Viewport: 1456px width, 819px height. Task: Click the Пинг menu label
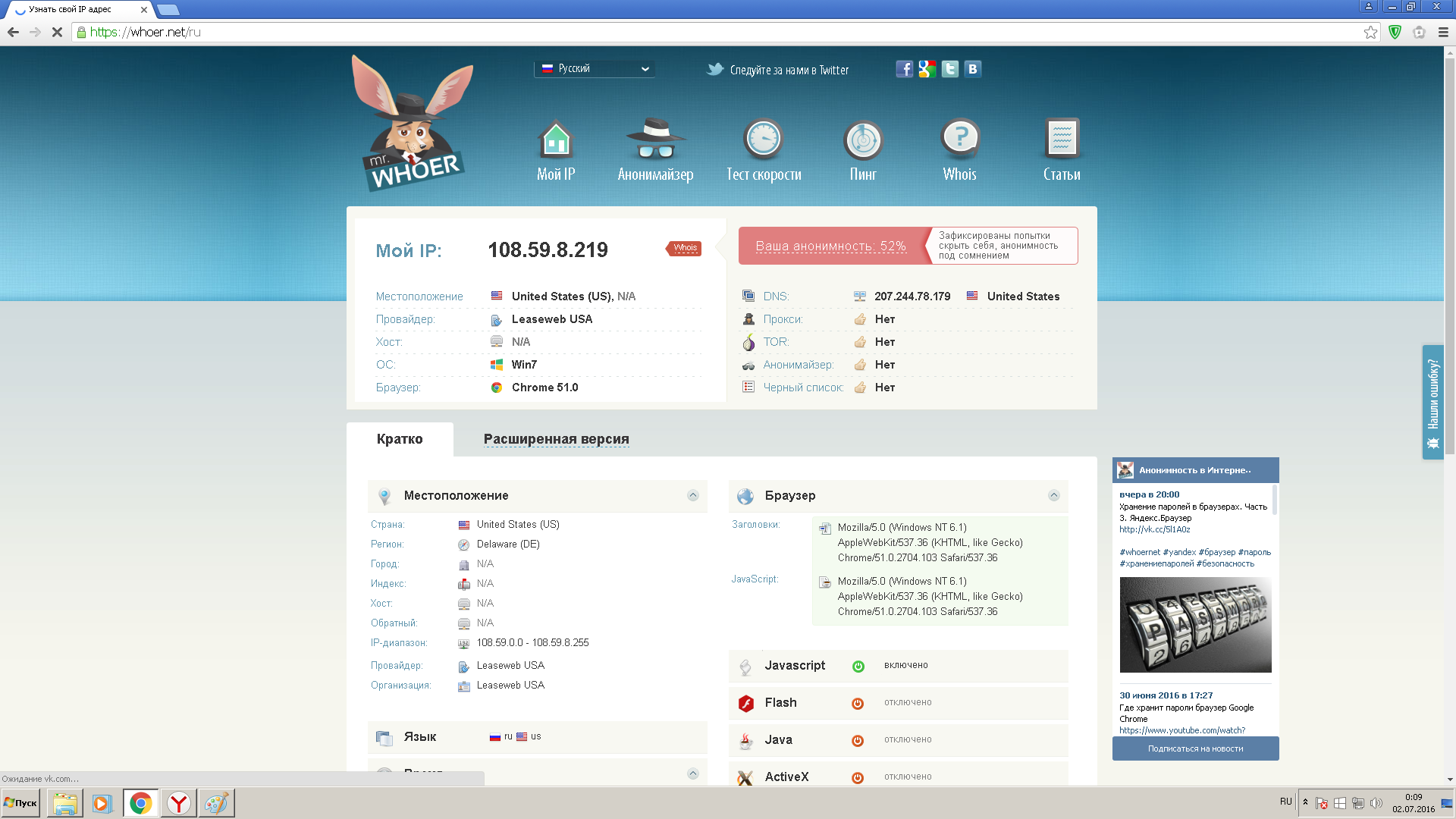pos(863,174)
